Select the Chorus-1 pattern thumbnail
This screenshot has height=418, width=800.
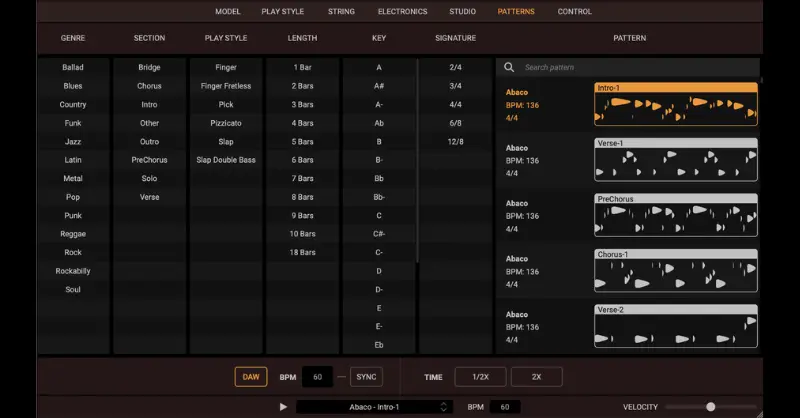pyautogui.click(x=676, y=271)
